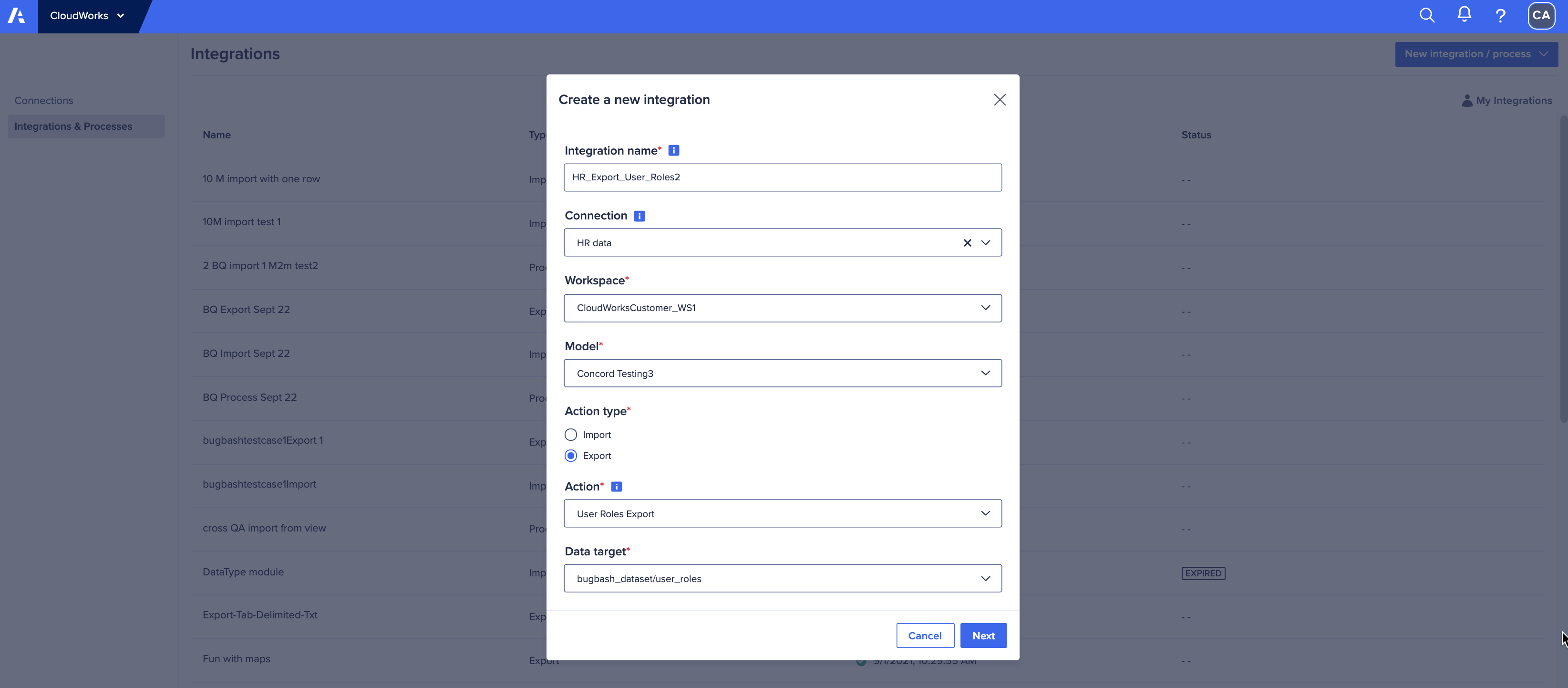Click the info icon next to Integration name

(x=674, y=150)
